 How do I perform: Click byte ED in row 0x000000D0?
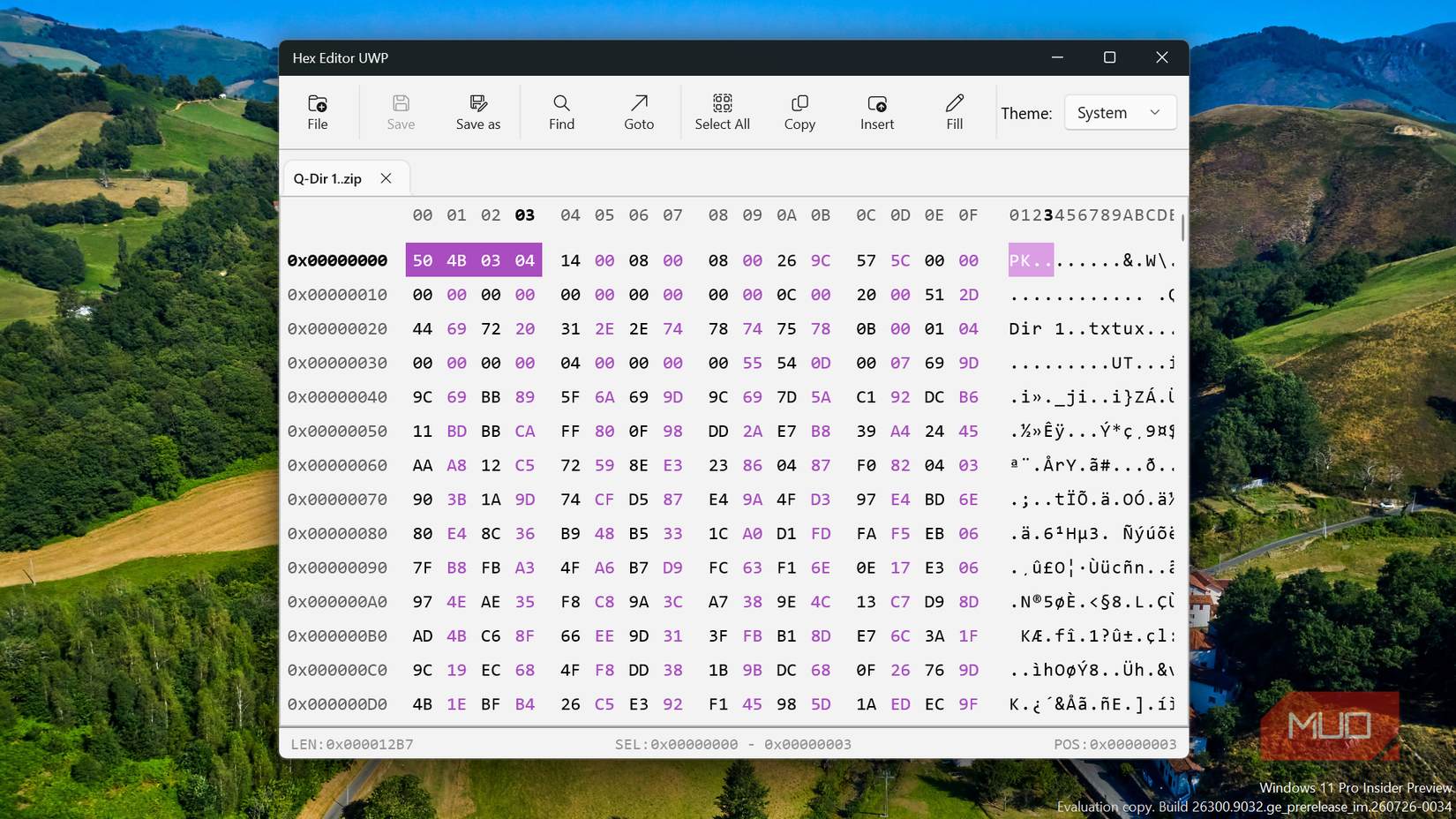tap(900, 704)
